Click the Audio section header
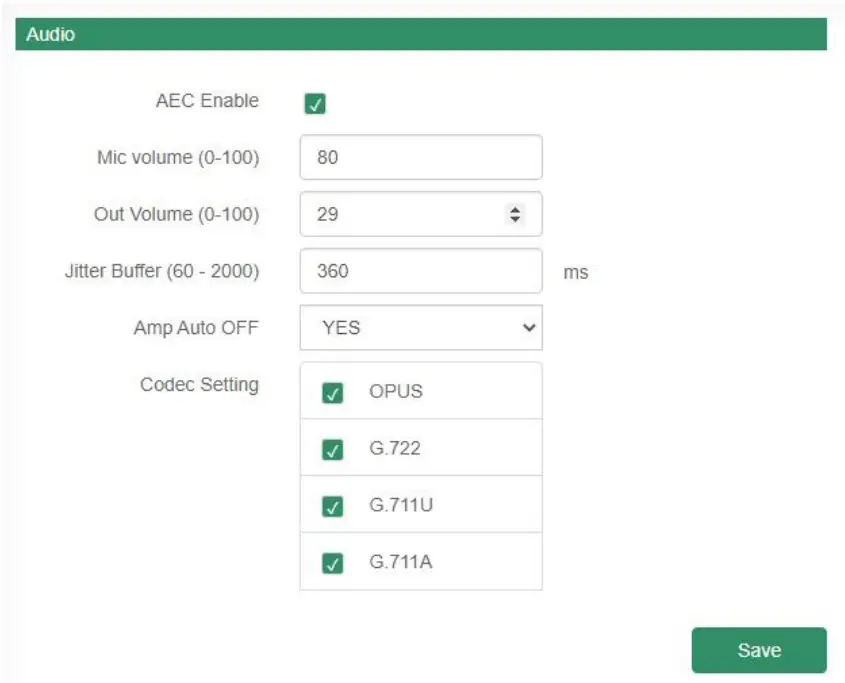845x683 pixels. (421, 34)
